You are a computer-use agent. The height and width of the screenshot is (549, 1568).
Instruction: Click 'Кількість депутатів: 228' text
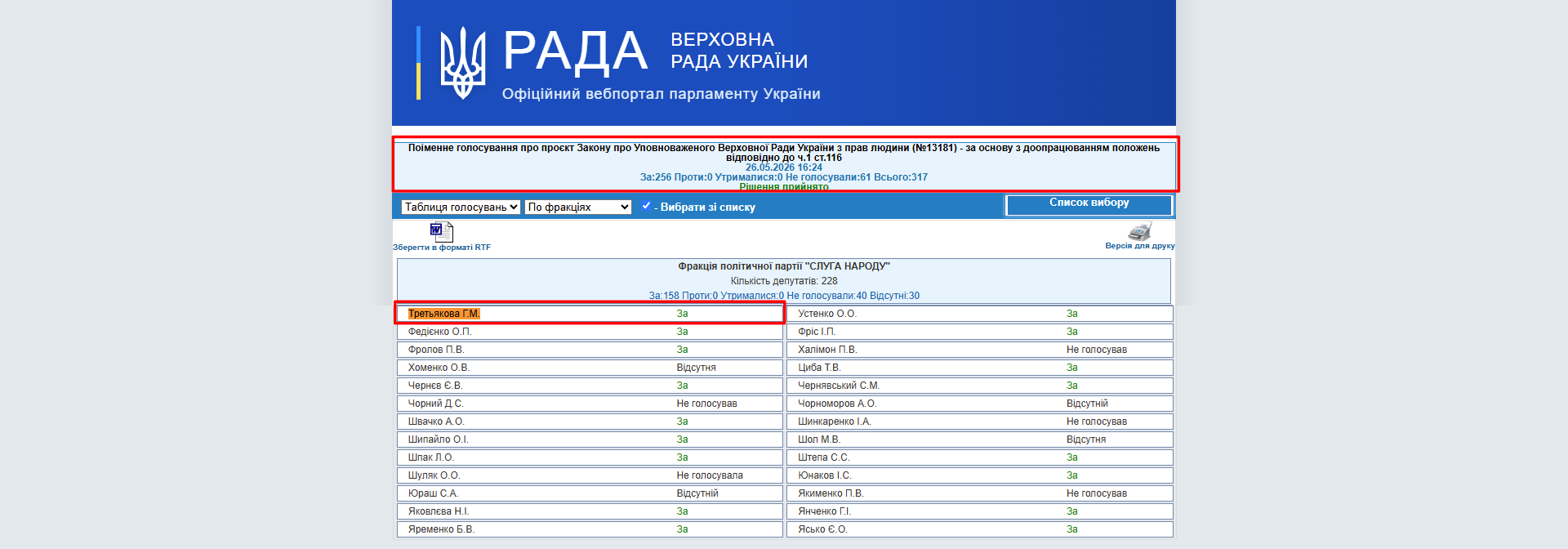coord(784,281)
